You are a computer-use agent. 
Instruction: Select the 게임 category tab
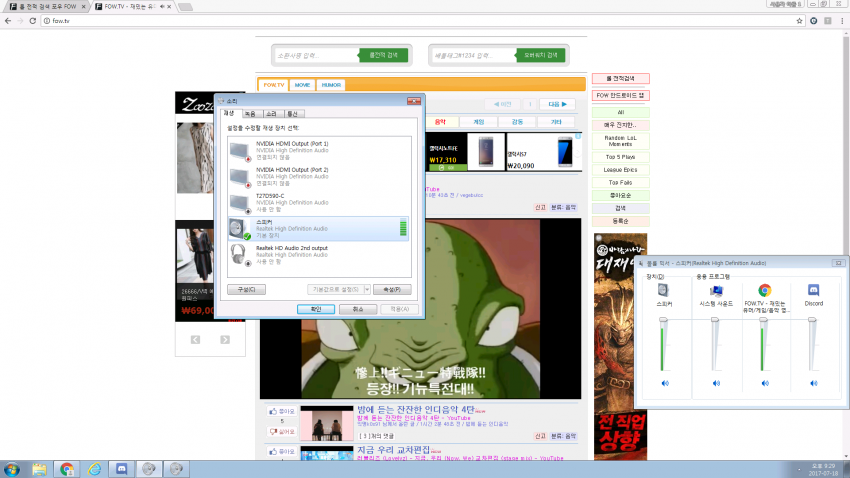coord(479,122)
